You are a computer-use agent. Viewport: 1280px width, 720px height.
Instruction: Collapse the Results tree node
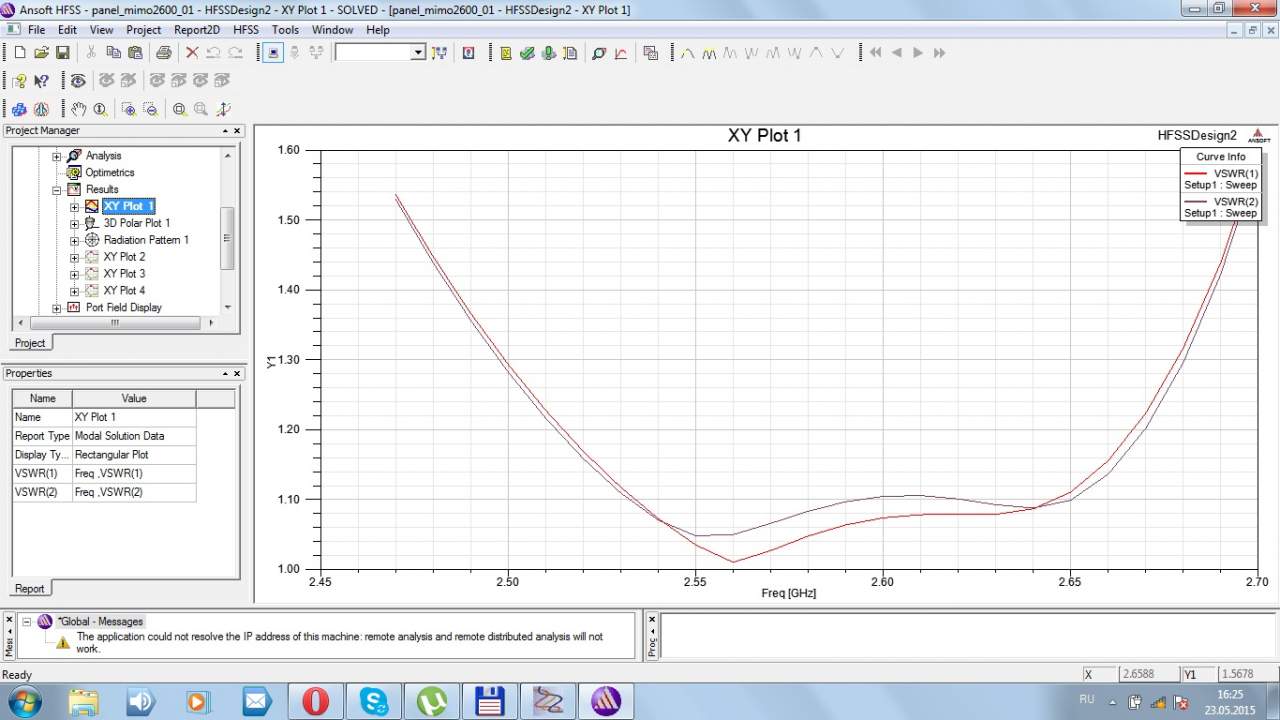57,189
